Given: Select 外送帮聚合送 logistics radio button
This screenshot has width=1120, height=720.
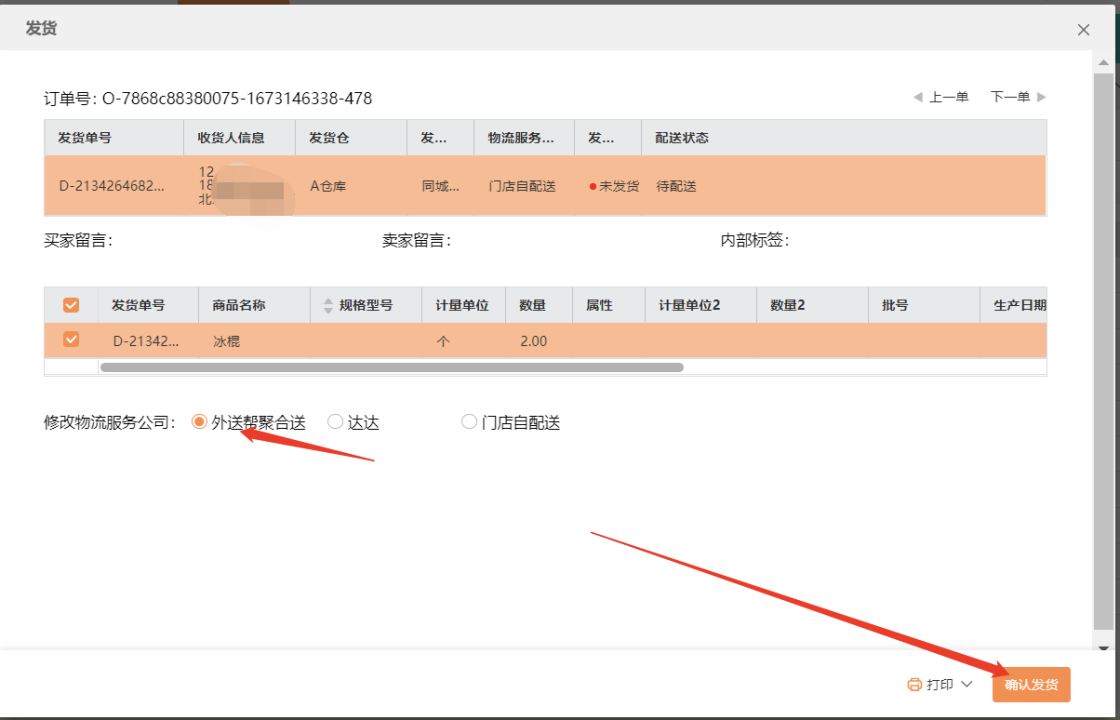Looking at the screenshot, I should pos(199,422).
